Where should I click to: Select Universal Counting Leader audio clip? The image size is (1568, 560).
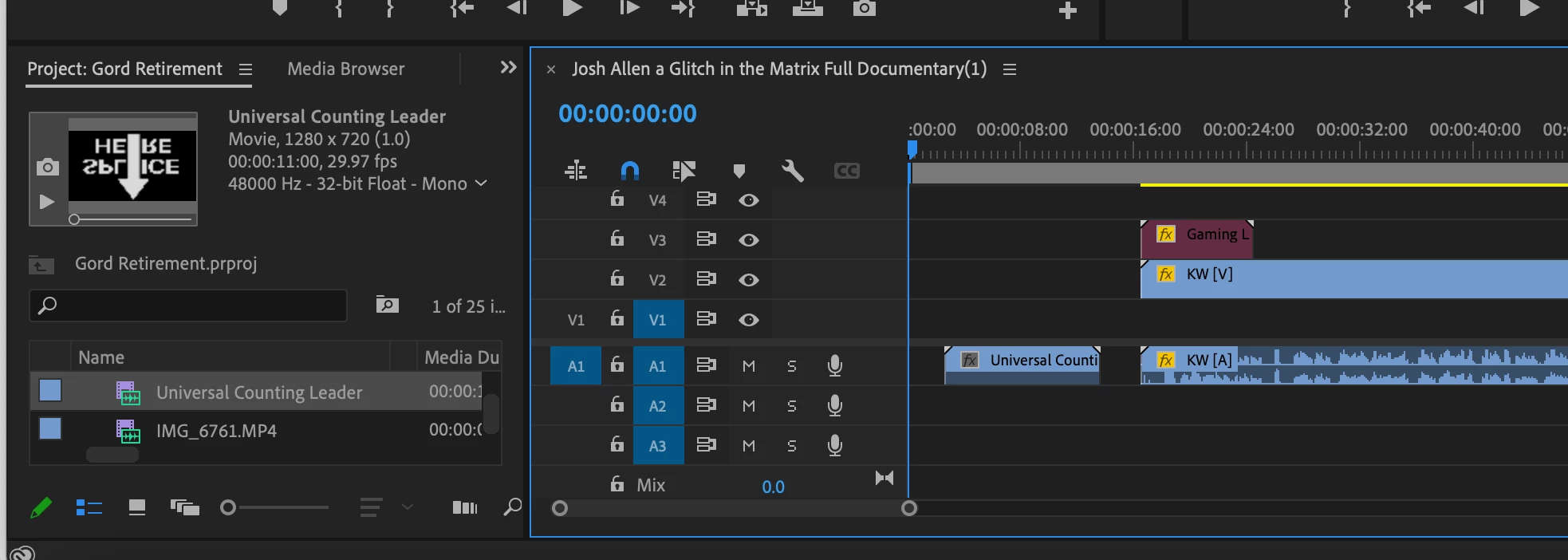(x=1022, y=365)
